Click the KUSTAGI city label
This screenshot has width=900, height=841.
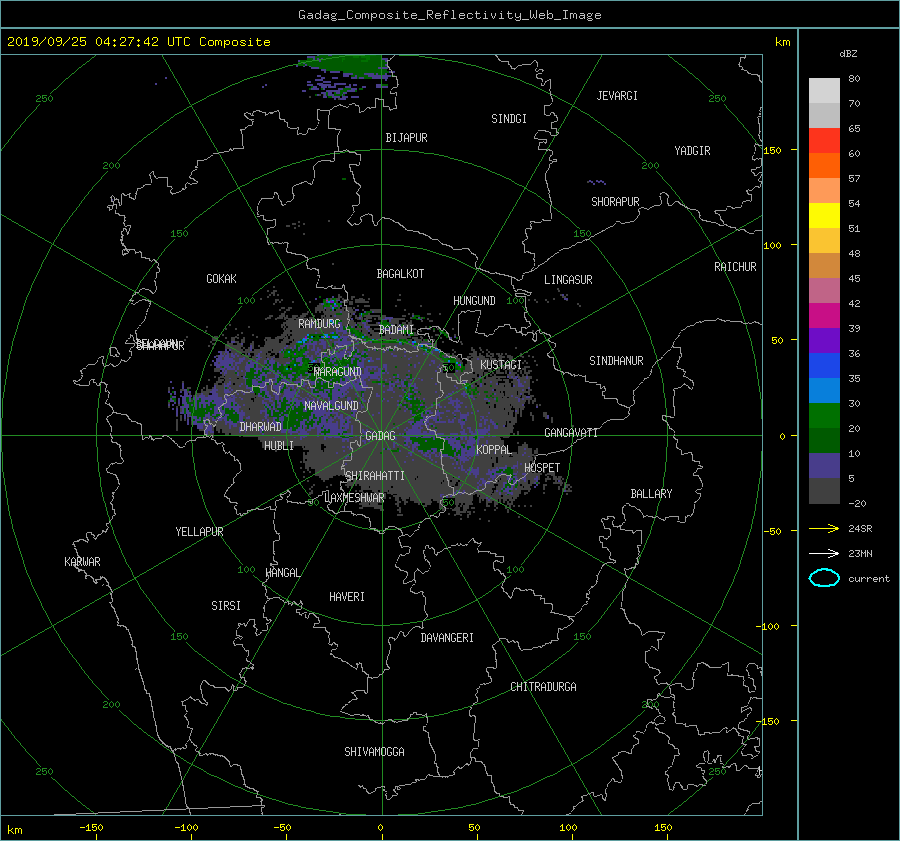point(501,365)
